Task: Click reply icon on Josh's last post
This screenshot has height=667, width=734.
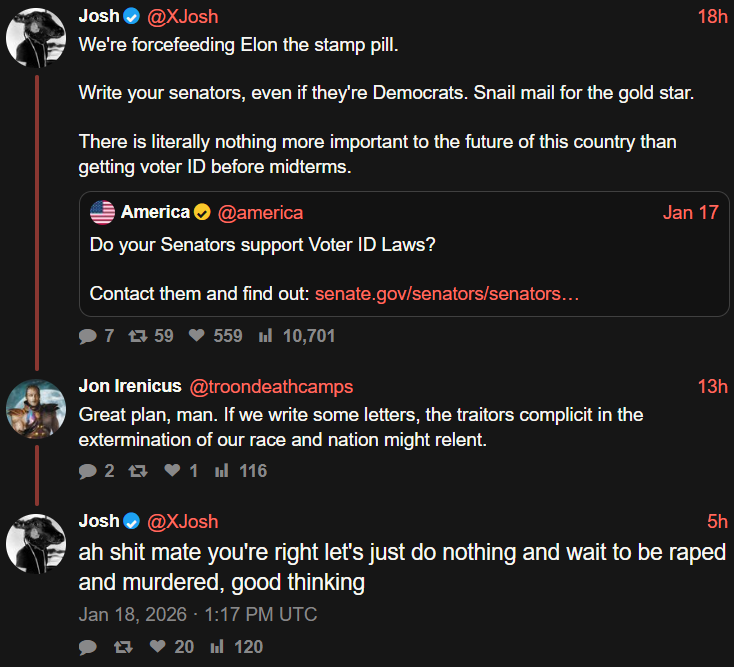Action: click(88, 647)
